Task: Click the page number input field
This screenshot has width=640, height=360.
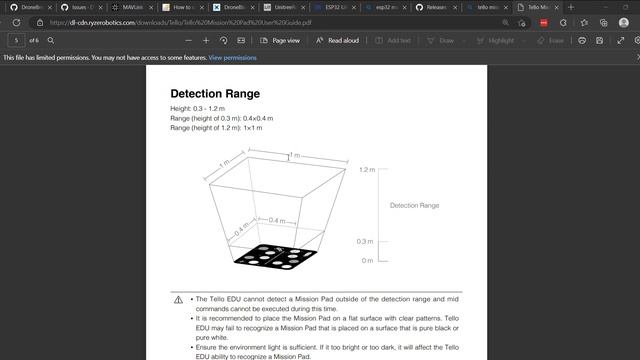Action: [x=16, y=40]
